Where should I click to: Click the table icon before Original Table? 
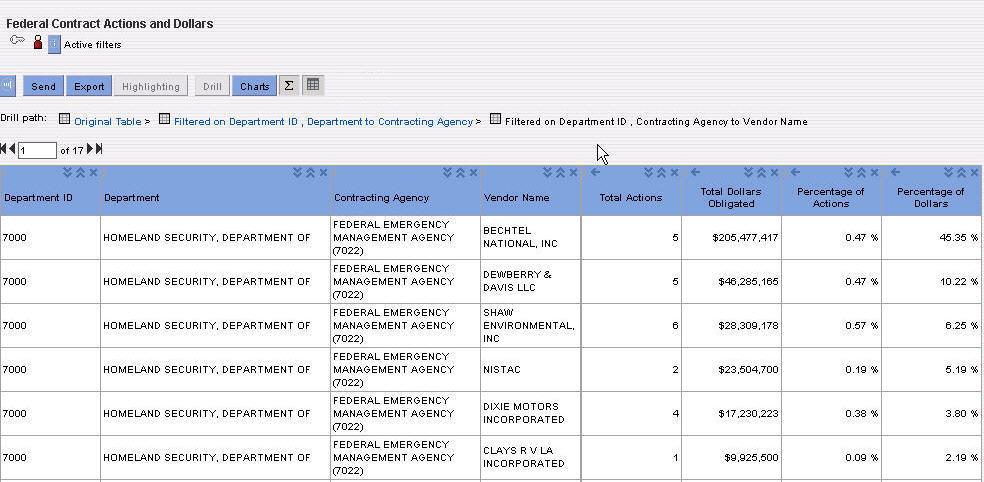pyautogui.click(x=64, y=119)
